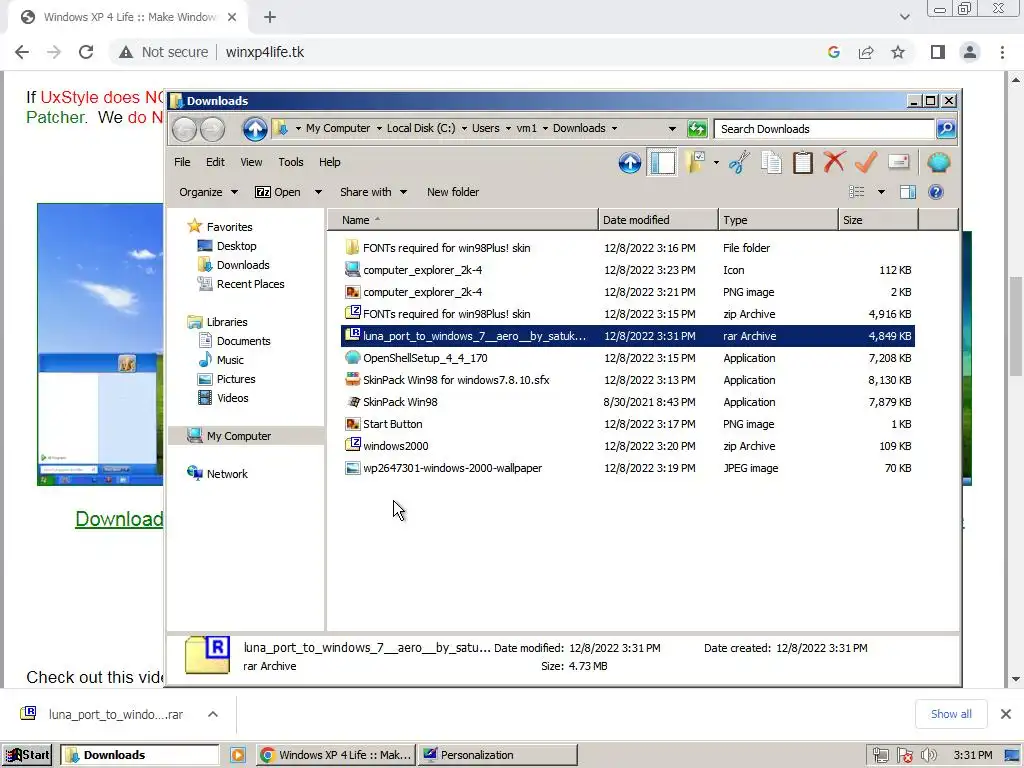
Task: Click the orange checkmark Properties icon
Action: (x=866, y=162)
